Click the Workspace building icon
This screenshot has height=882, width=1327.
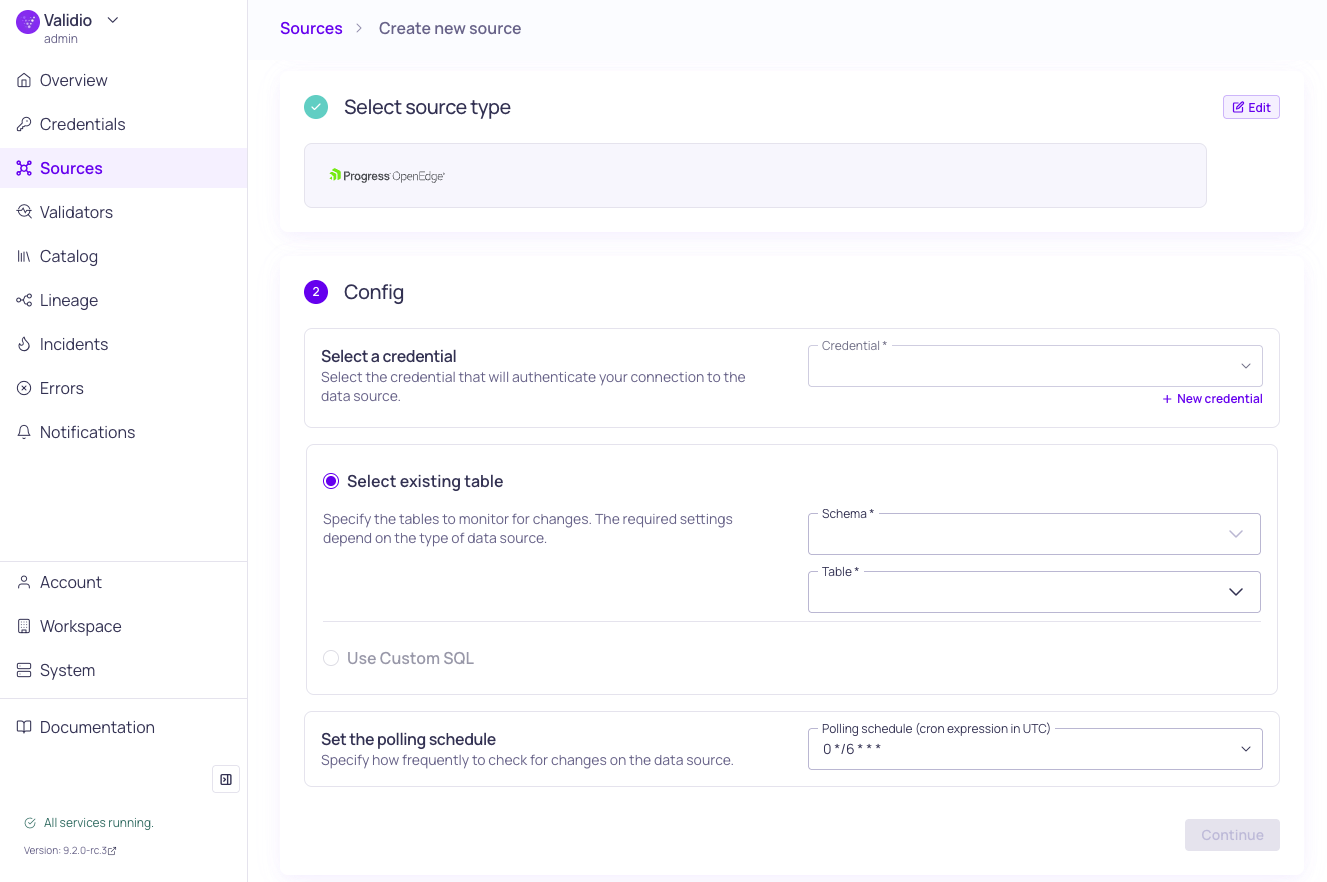(x=24, y=626)
